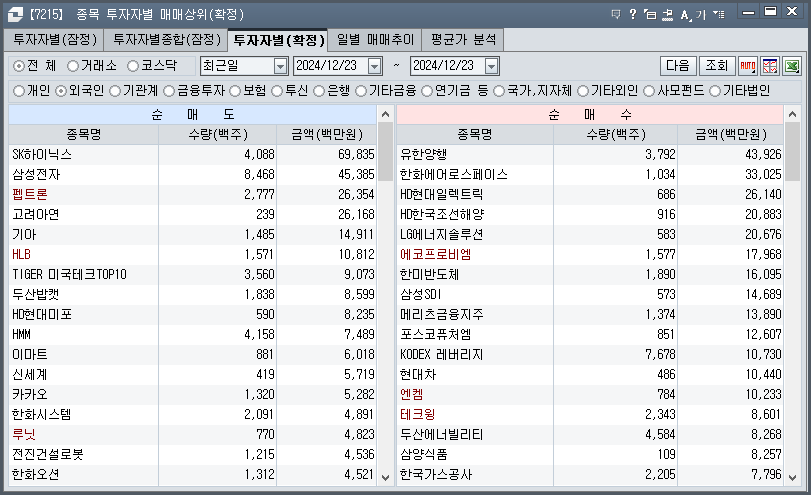Minimize the 7215 window
This screenshot has width=811, height=495.
(x=748, y=12)
